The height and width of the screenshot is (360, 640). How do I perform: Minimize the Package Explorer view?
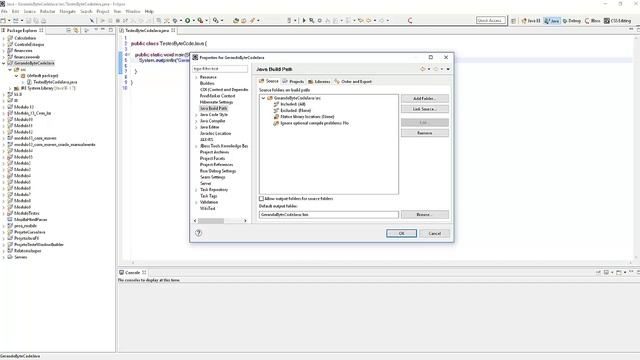103,30
